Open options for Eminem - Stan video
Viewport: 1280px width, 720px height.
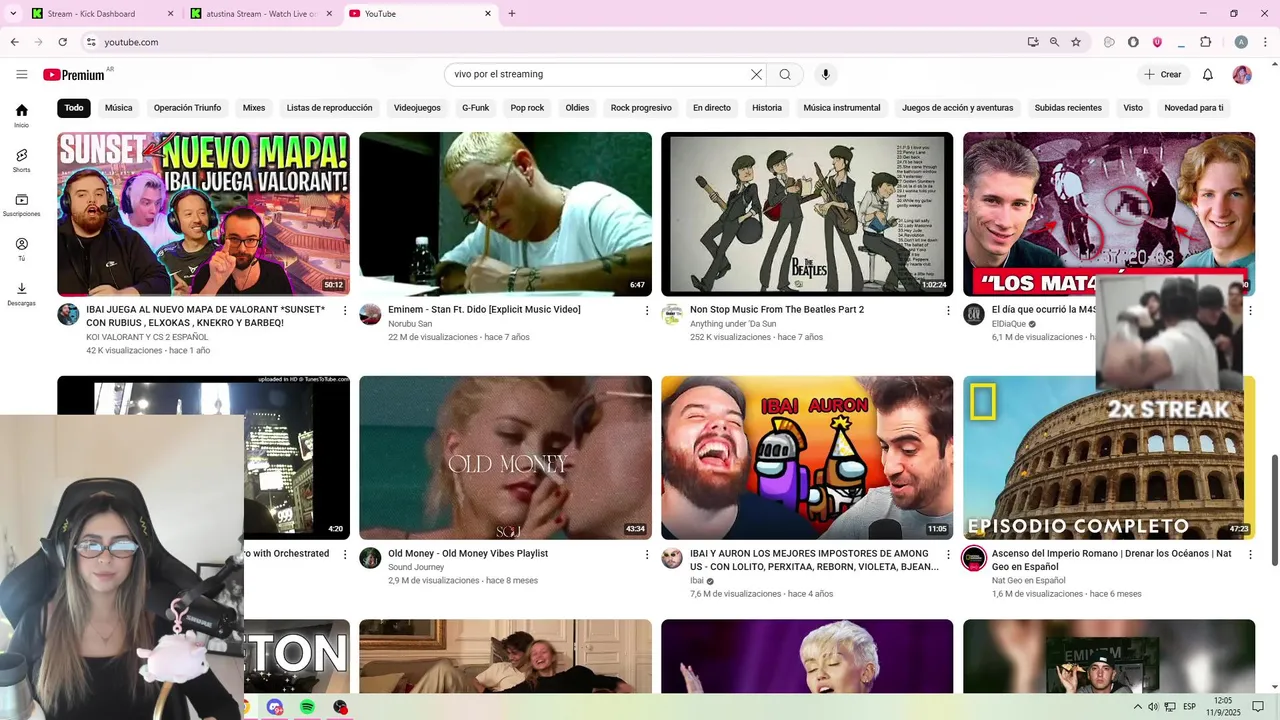pos(647,311)
